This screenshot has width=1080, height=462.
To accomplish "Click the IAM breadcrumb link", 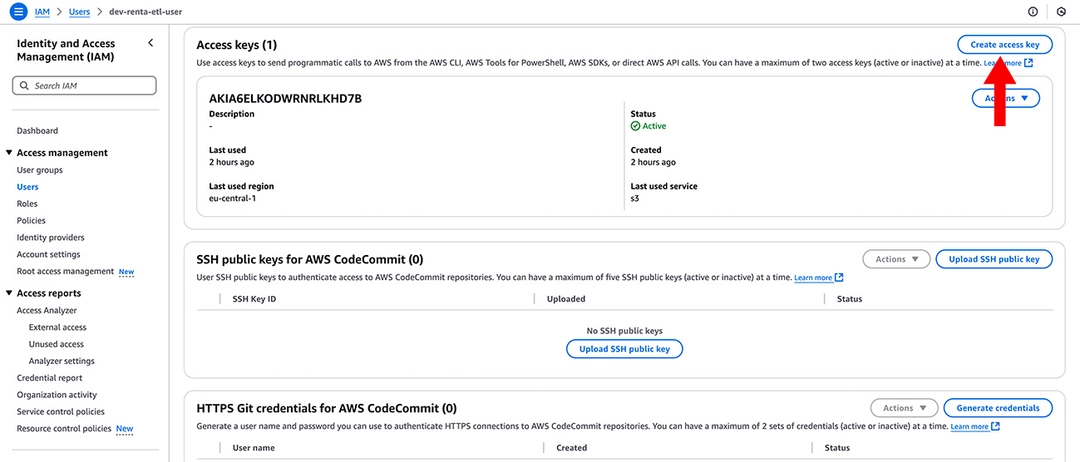I will click(x=42, y=12).
